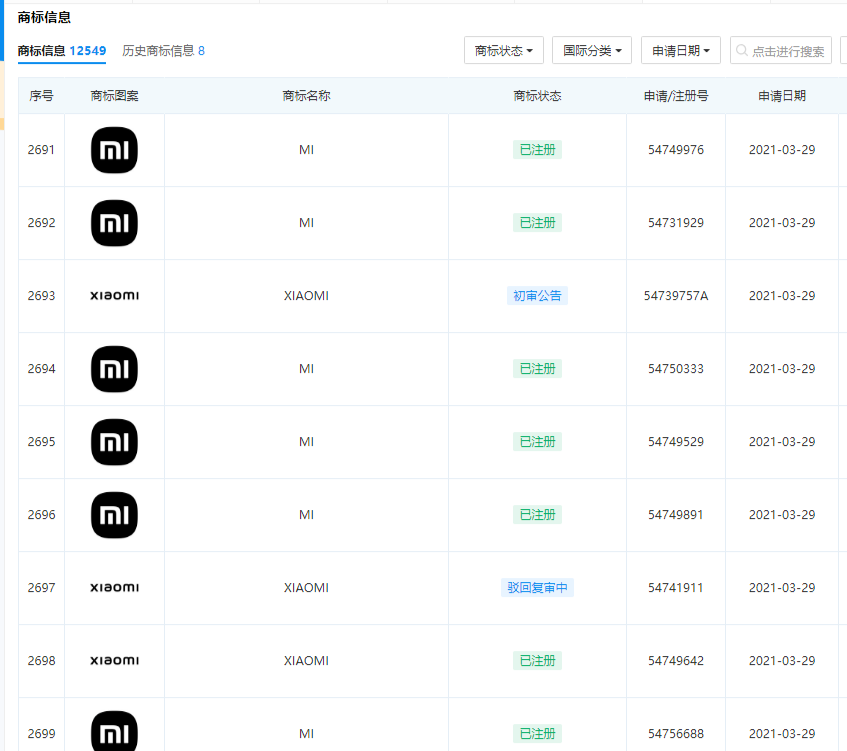847x751 pixels.
Task: Click date 2021-03-29 in row 2692
Action: coord(782,223)
